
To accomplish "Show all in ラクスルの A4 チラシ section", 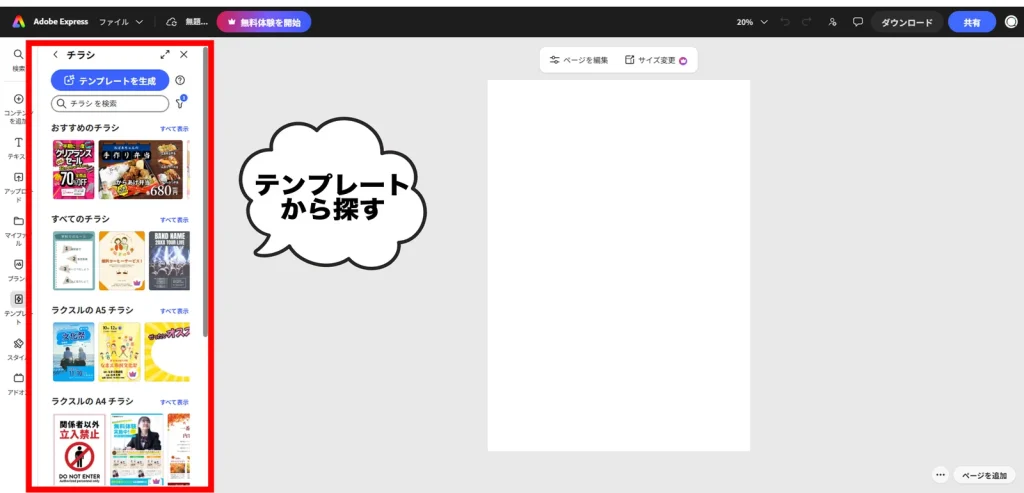I will pos(174,402).
